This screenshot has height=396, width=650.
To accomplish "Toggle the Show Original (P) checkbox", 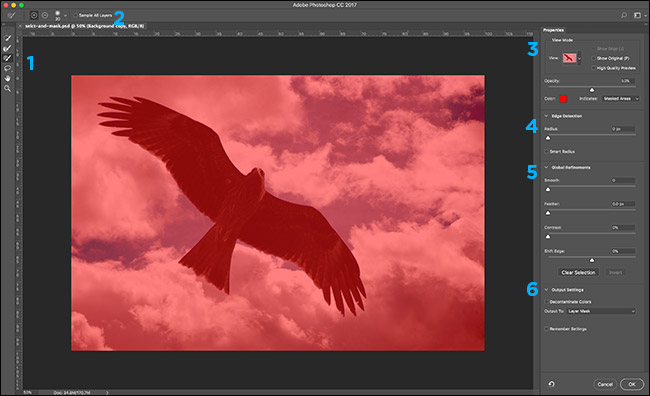I will pos(594,58).
